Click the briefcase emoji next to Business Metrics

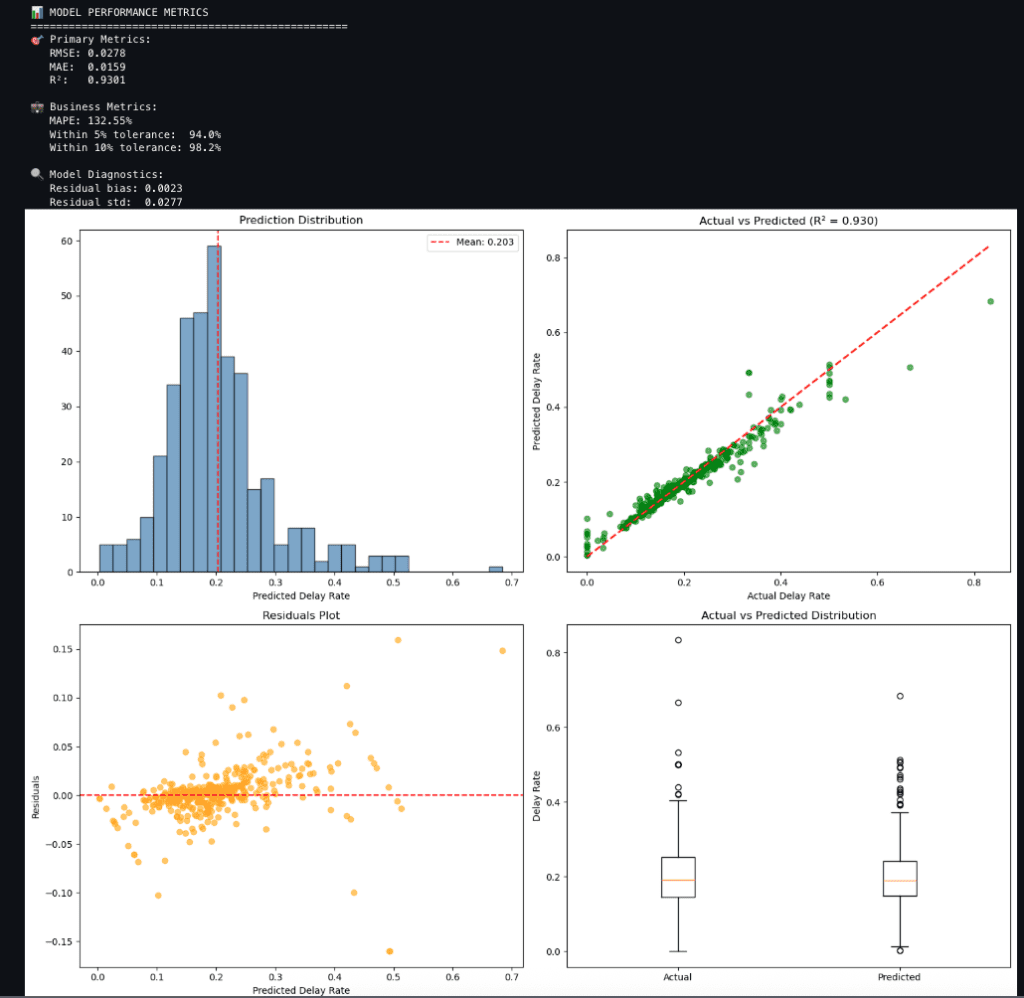37,106
